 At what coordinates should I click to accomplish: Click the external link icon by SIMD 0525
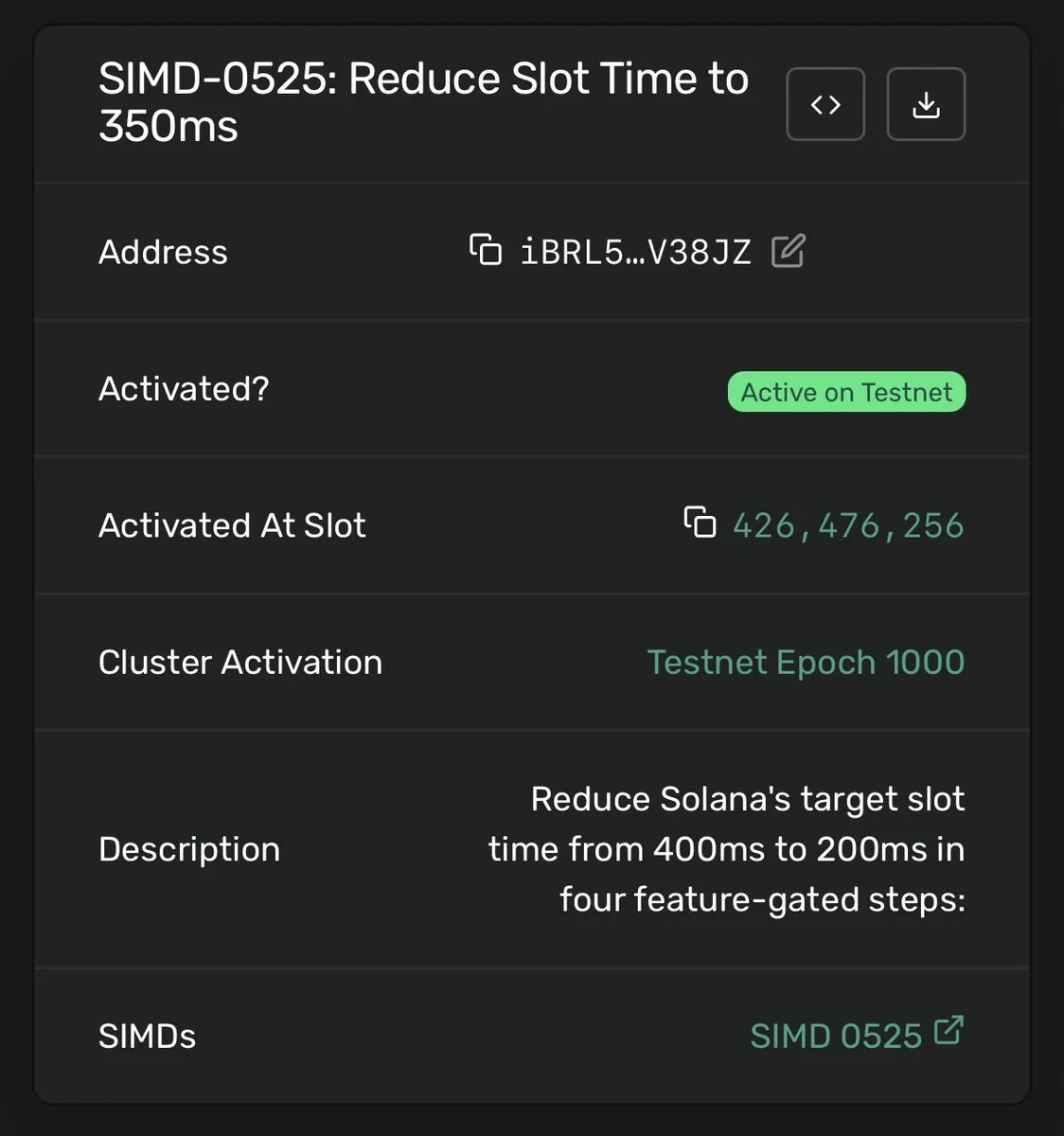[949, 1031]
